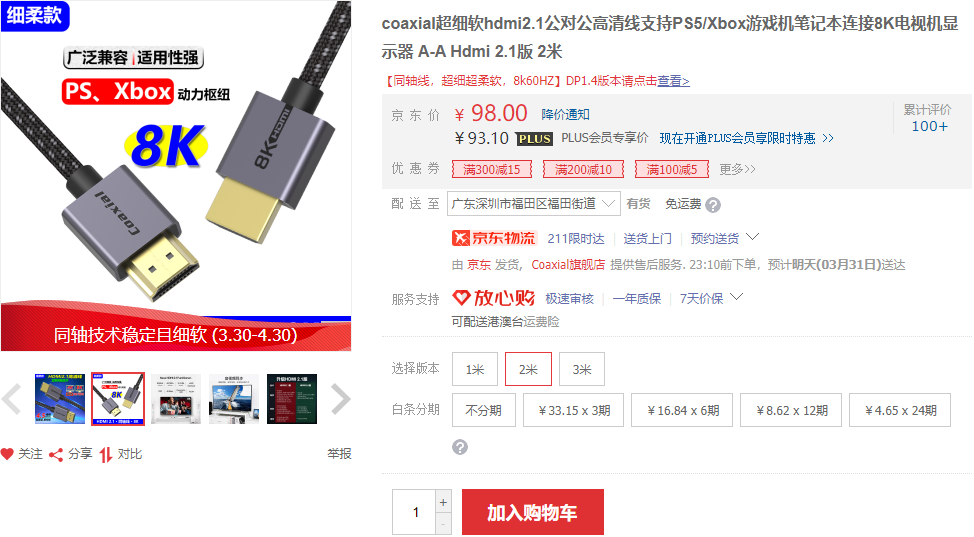Image resolution: width=974 pixels, height=537 pixels.
Task: Click the compare arrows icon
Action: (x=106, y=455)
